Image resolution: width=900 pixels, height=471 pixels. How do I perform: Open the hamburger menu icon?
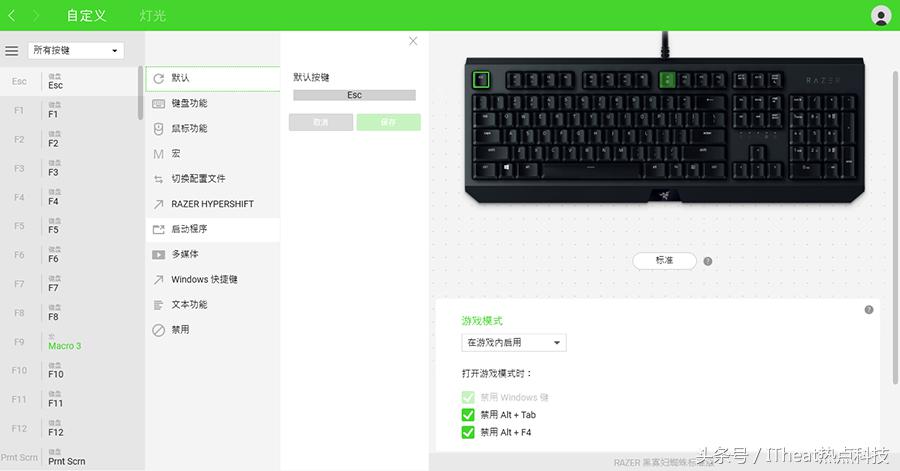coord(11,51)
